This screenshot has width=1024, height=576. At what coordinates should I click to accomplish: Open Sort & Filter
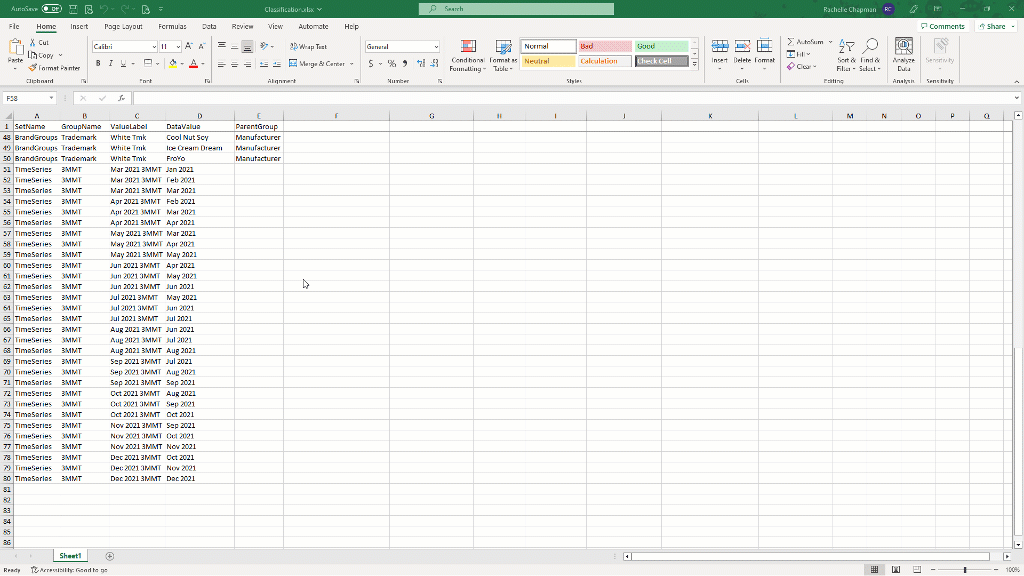click(x=846, y=56)
